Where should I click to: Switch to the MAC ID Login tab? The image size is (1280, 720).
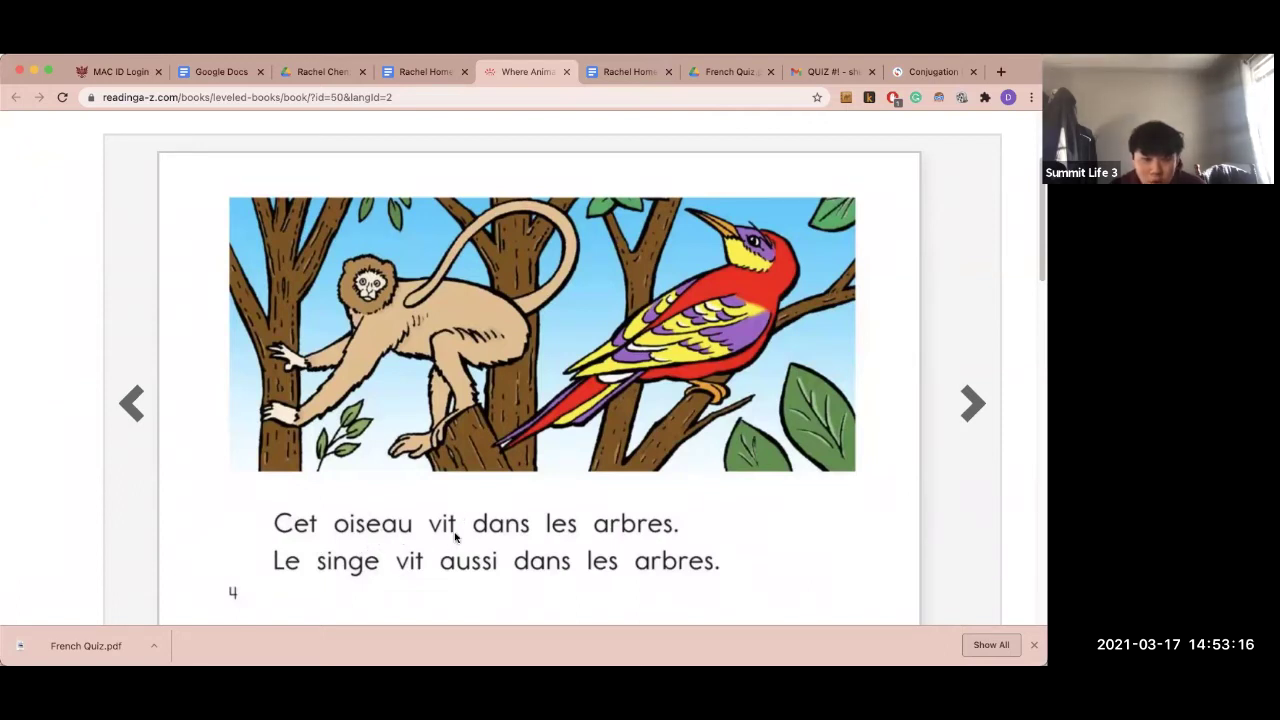(x=119, y=72)
